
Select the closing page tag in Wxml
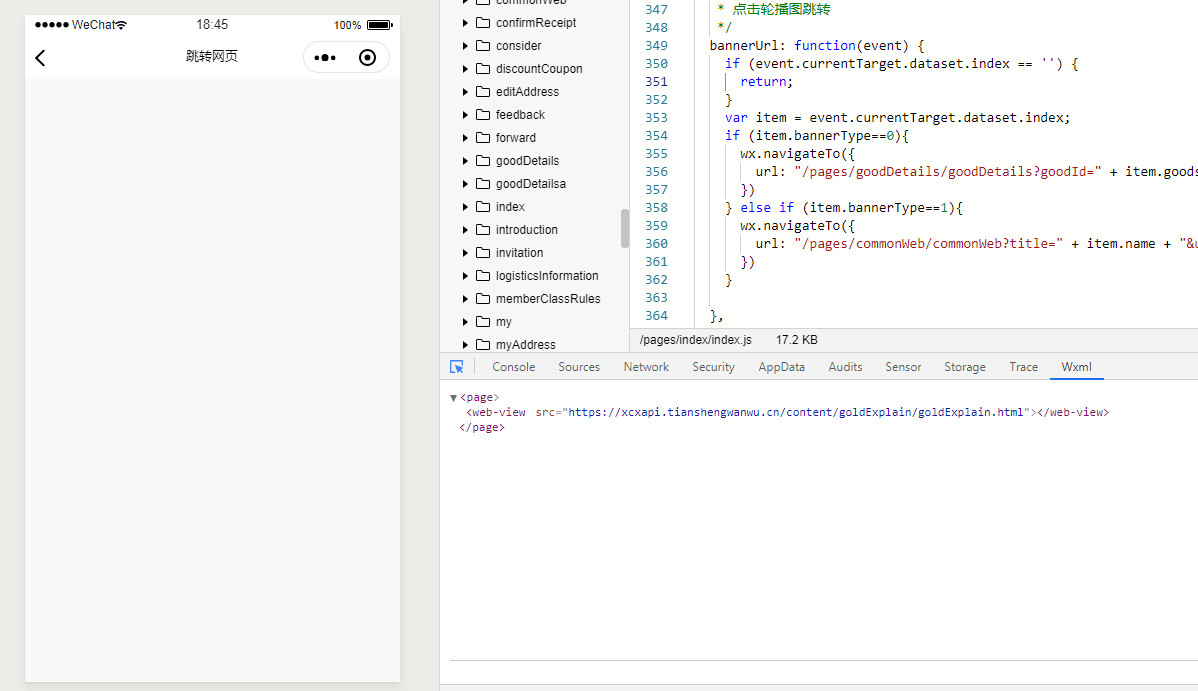coord(482,427)
